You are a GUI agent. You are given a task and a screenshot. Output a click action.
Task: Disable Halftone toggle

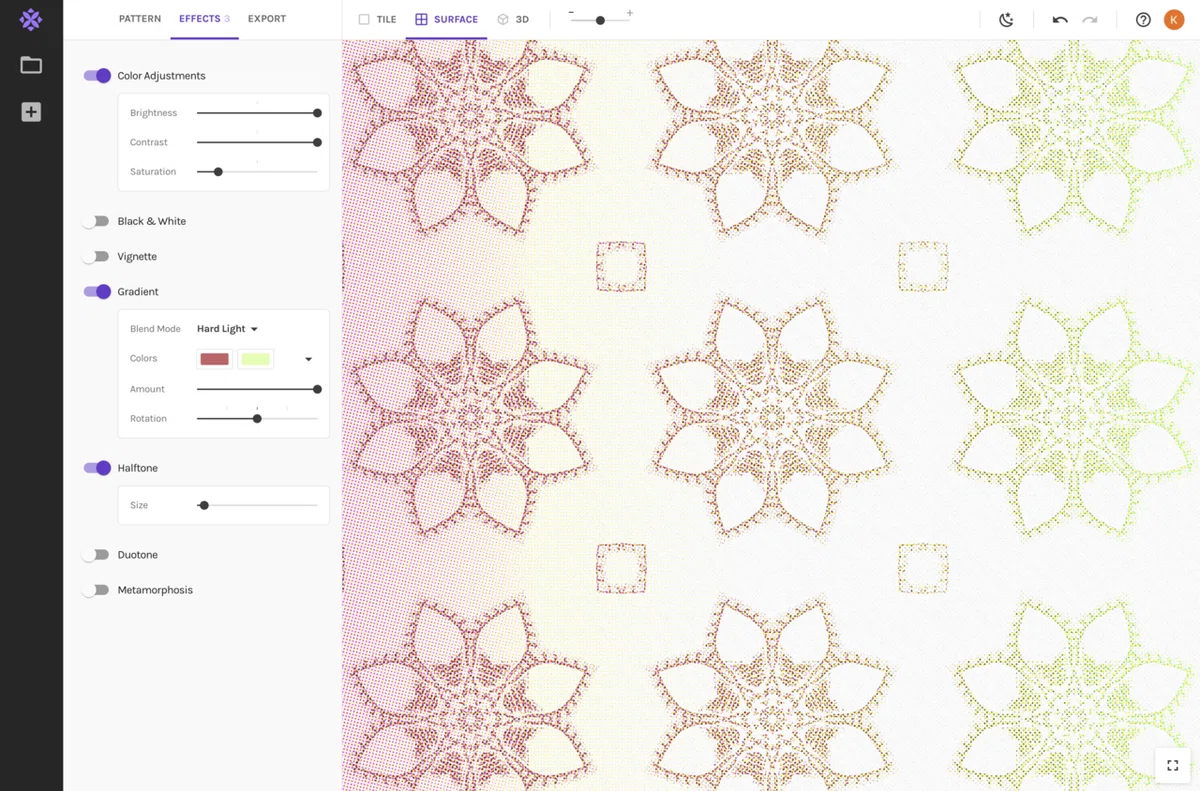pyautogui.click(x=97, y=468)
